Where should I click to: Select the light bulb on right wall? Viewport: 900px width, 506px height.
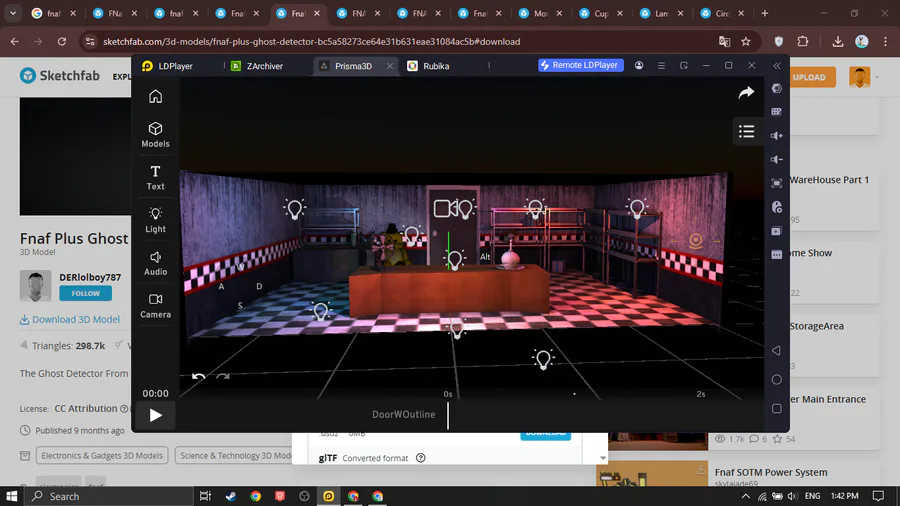pos(637,208)
